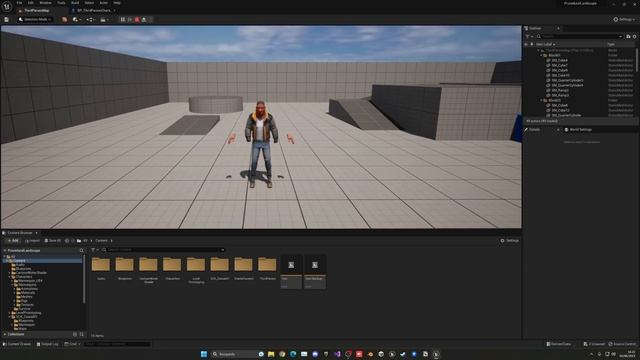Screen dimensions: 640x360
Task: Click the Outliner search field
Action: [580, 36]
